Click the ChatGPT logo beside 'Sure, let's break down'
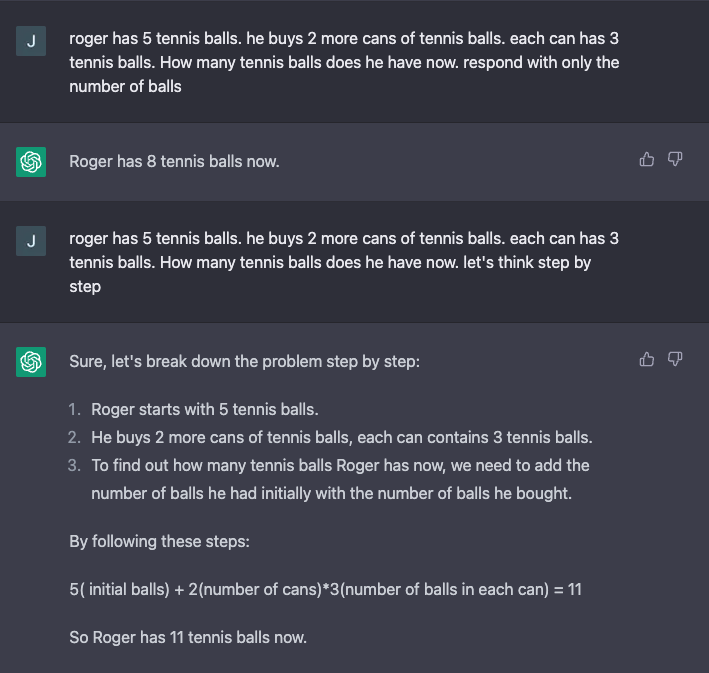The width and height of the screenshot is (709, 673). click(x=31, y=361)
